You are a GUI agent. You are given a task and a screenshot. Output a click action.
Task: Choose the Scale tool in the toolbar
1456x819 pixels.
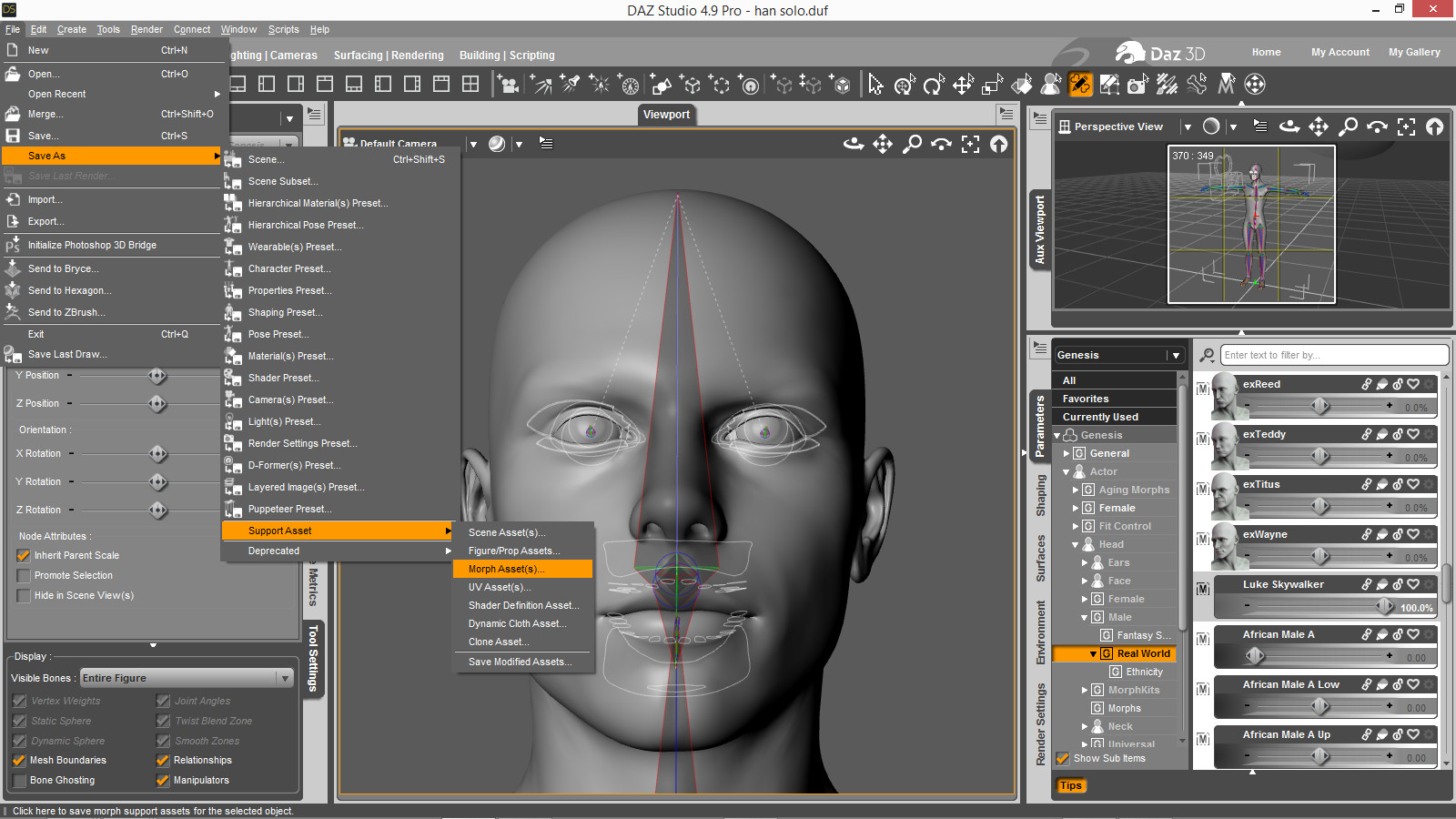pyautogui.click(x=993, y=85)
